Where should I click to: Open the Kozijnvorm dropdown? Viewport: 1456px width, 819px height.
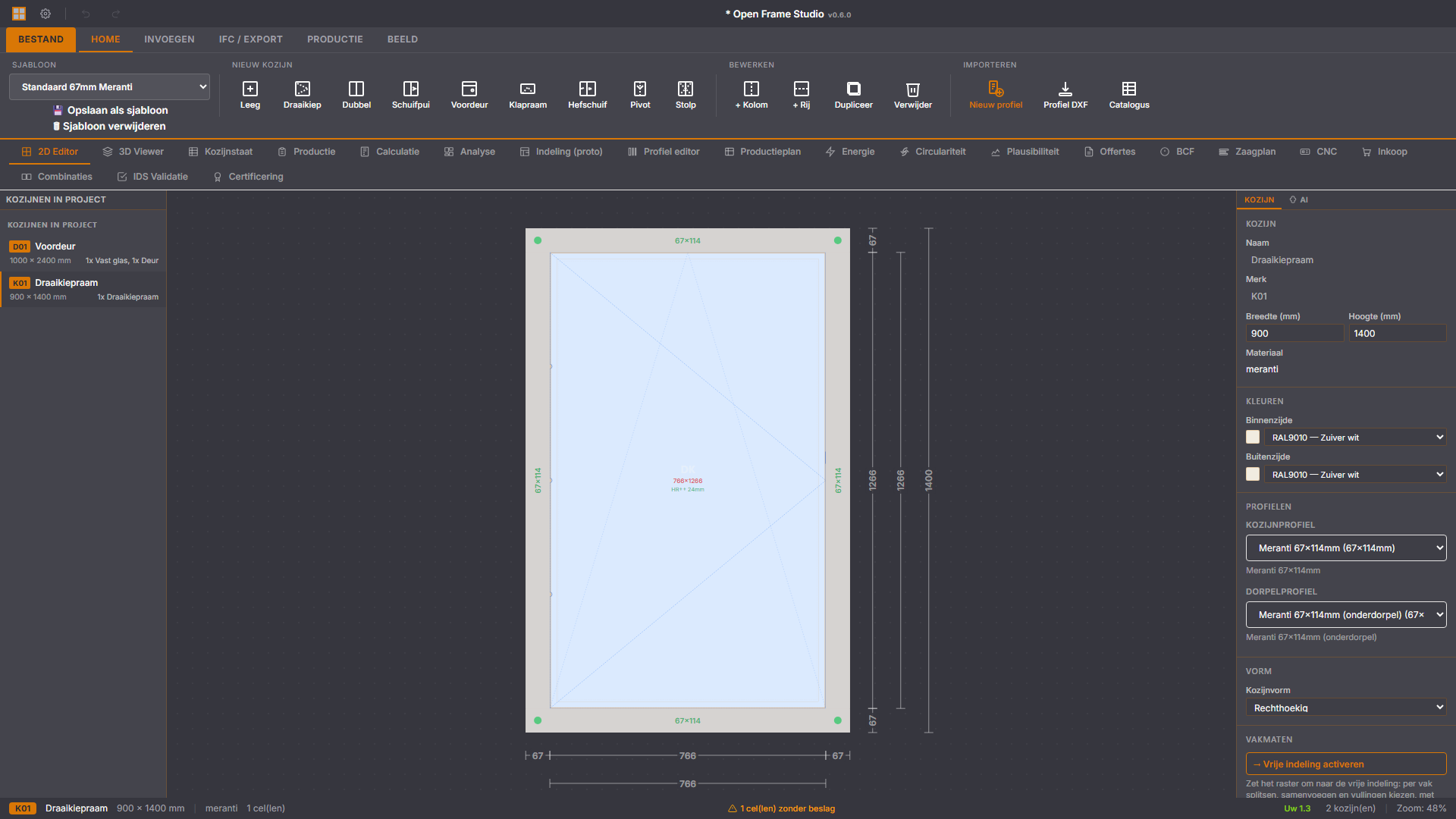coord(1346,708)
